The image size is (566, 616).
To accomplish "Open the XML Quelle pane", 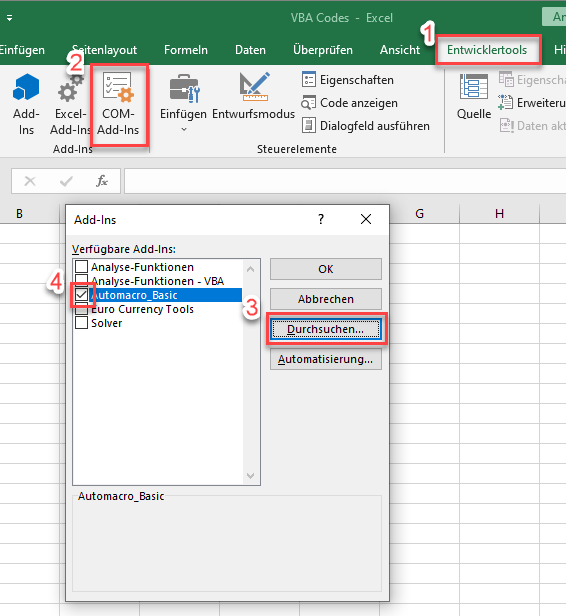I will 474,97.
